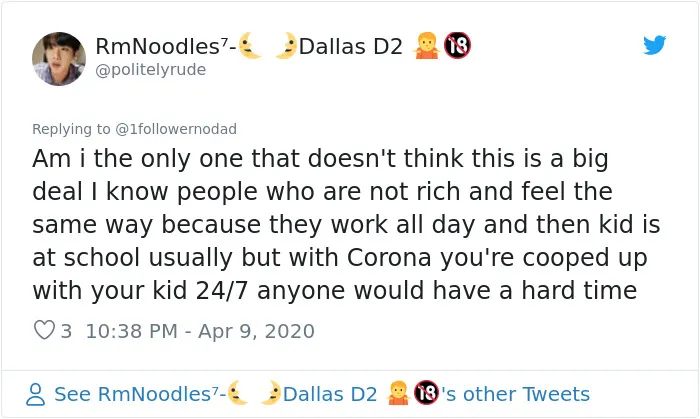The width and height of the screenshot is (700, 419).
Task: Click See RmNoodles⁷ other Tweets link
Action: pyautogui.click(x=322, y=394)
